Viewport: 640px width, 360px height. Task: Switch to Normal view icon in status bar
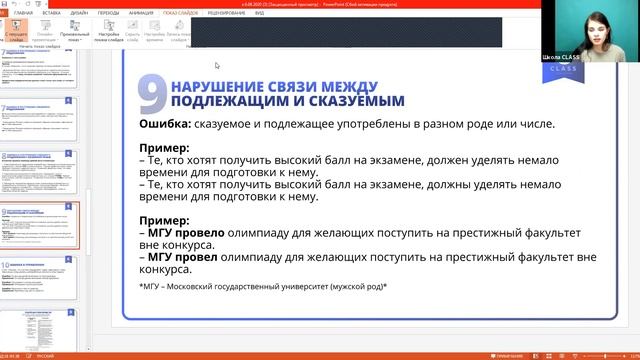pos(536,356)
